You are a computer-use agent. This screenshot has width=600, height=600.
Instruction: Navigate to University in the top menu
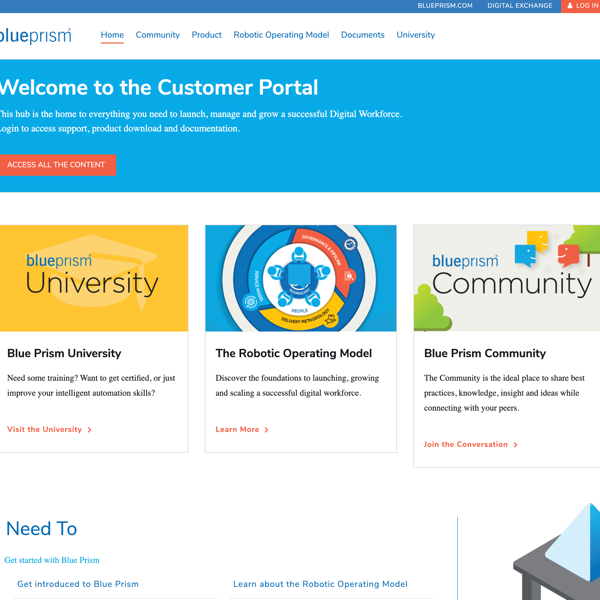coord(415,35)
